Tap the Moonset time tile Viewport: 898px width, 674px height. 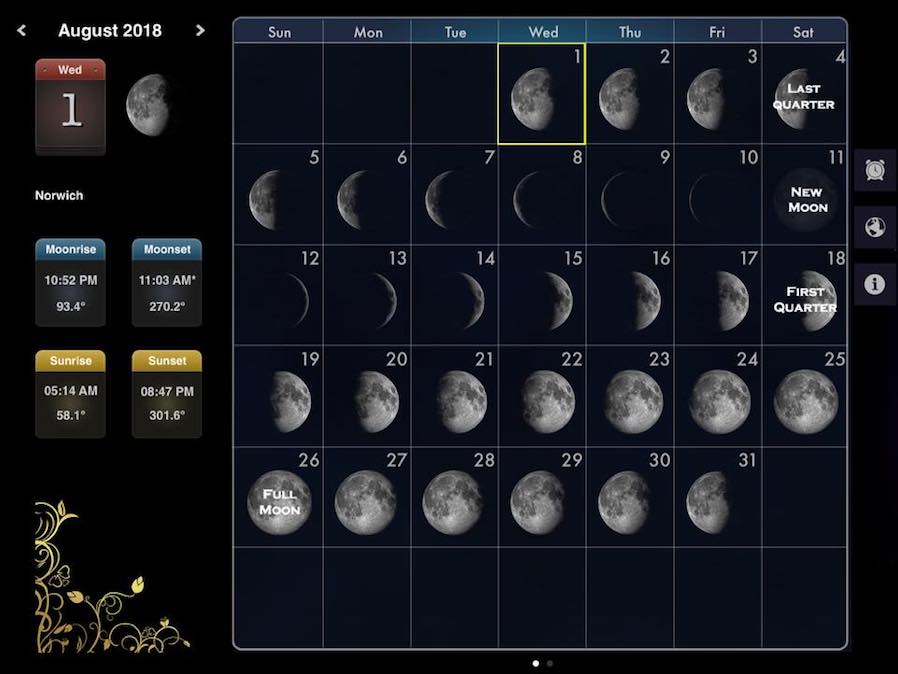[167, 282]
